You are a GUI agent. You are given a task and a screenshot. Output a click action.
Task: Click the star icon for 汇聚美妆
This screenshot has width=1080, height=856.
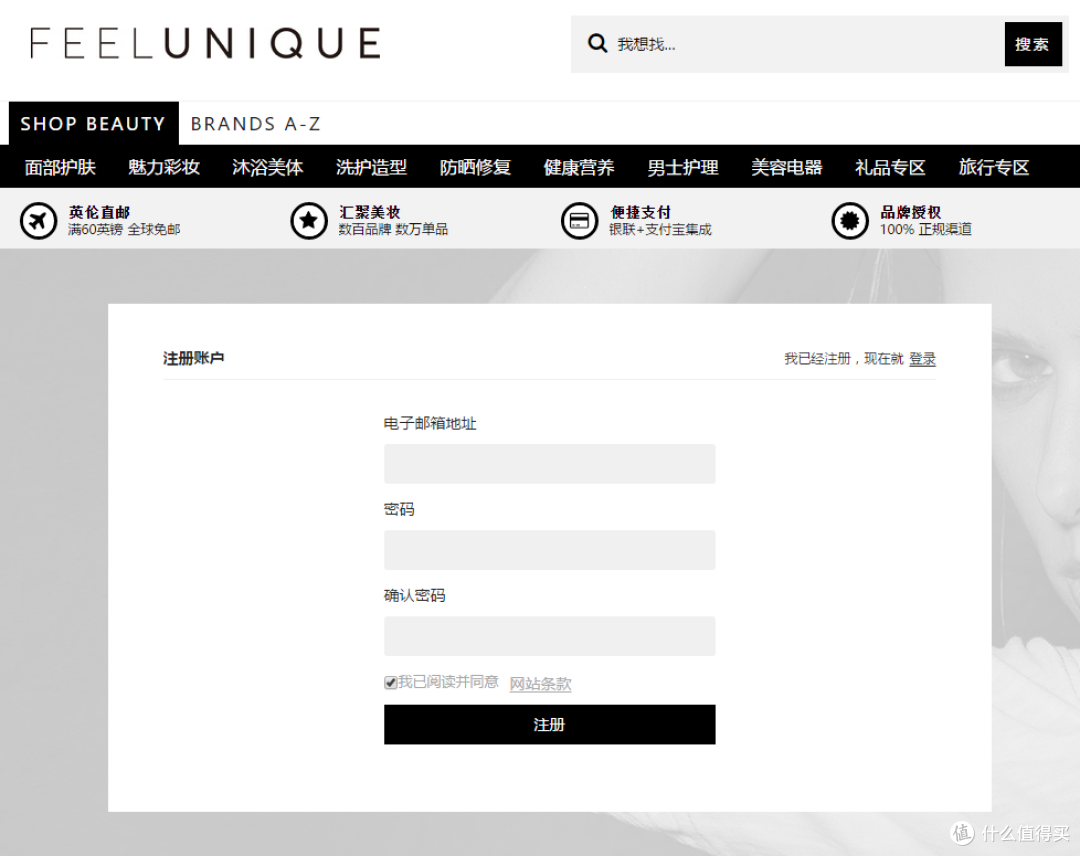coord(309,220)
